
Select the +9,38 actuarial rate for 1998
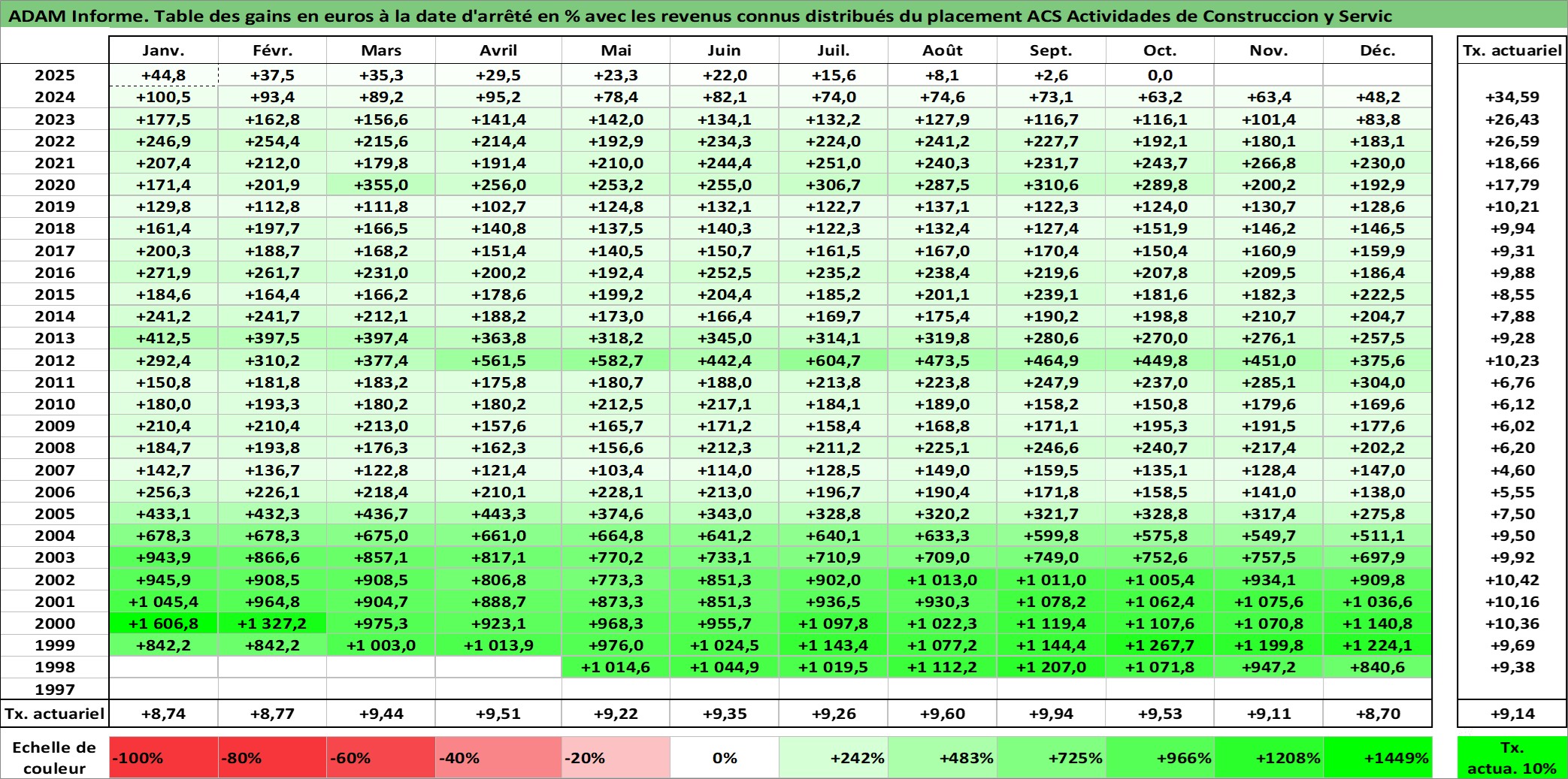pos(1512,667)
